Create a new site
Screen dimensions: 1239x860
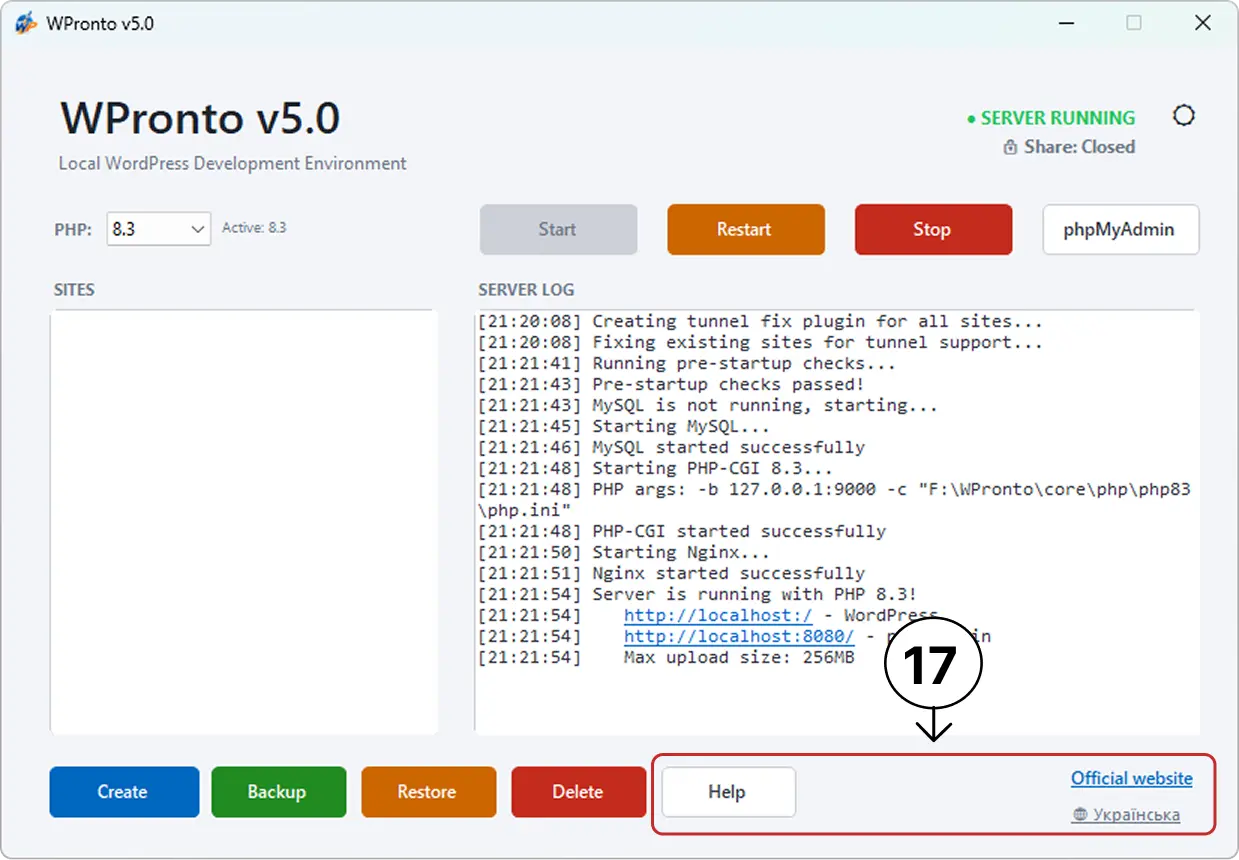pyautogui.click(x=124, y=792)
